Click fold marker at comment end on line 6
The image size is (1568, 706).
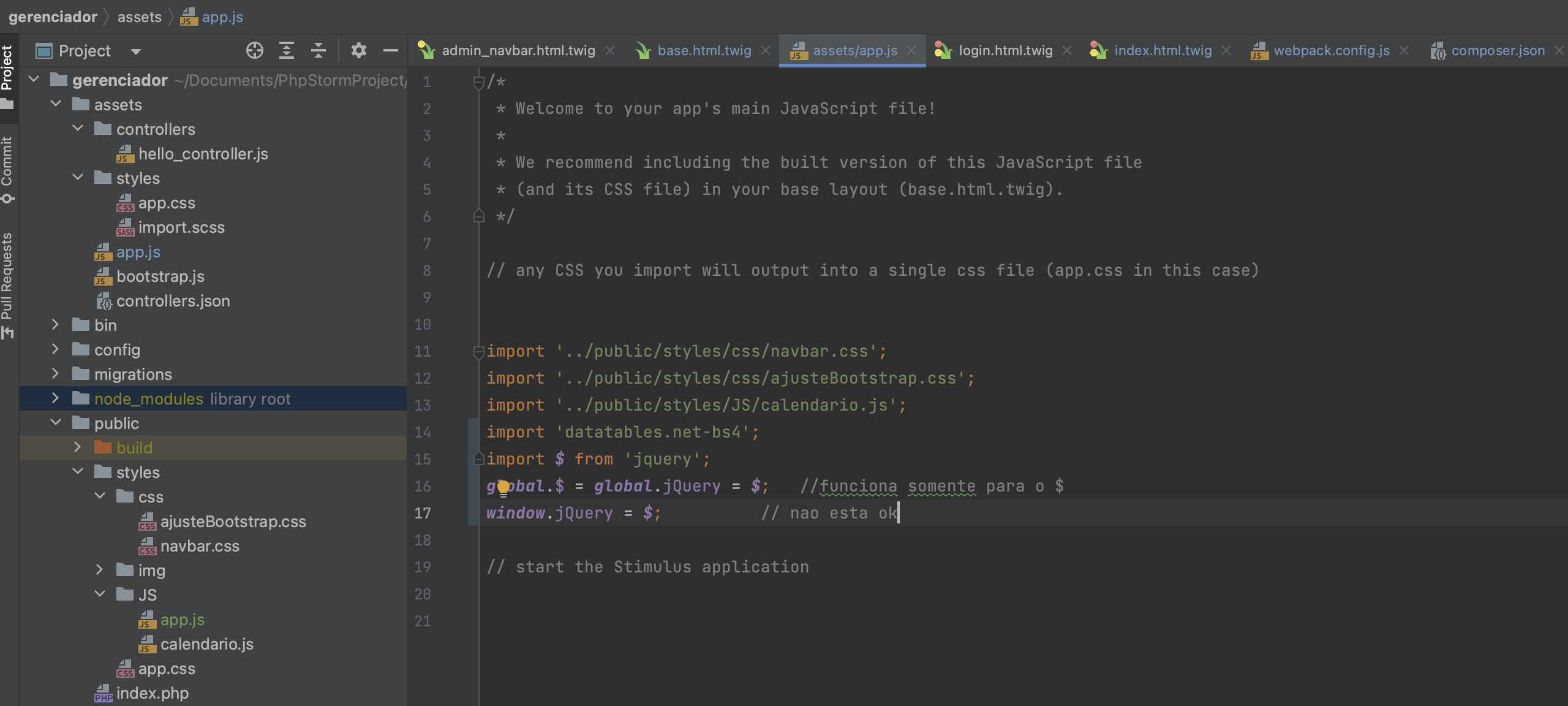[479, 216]
